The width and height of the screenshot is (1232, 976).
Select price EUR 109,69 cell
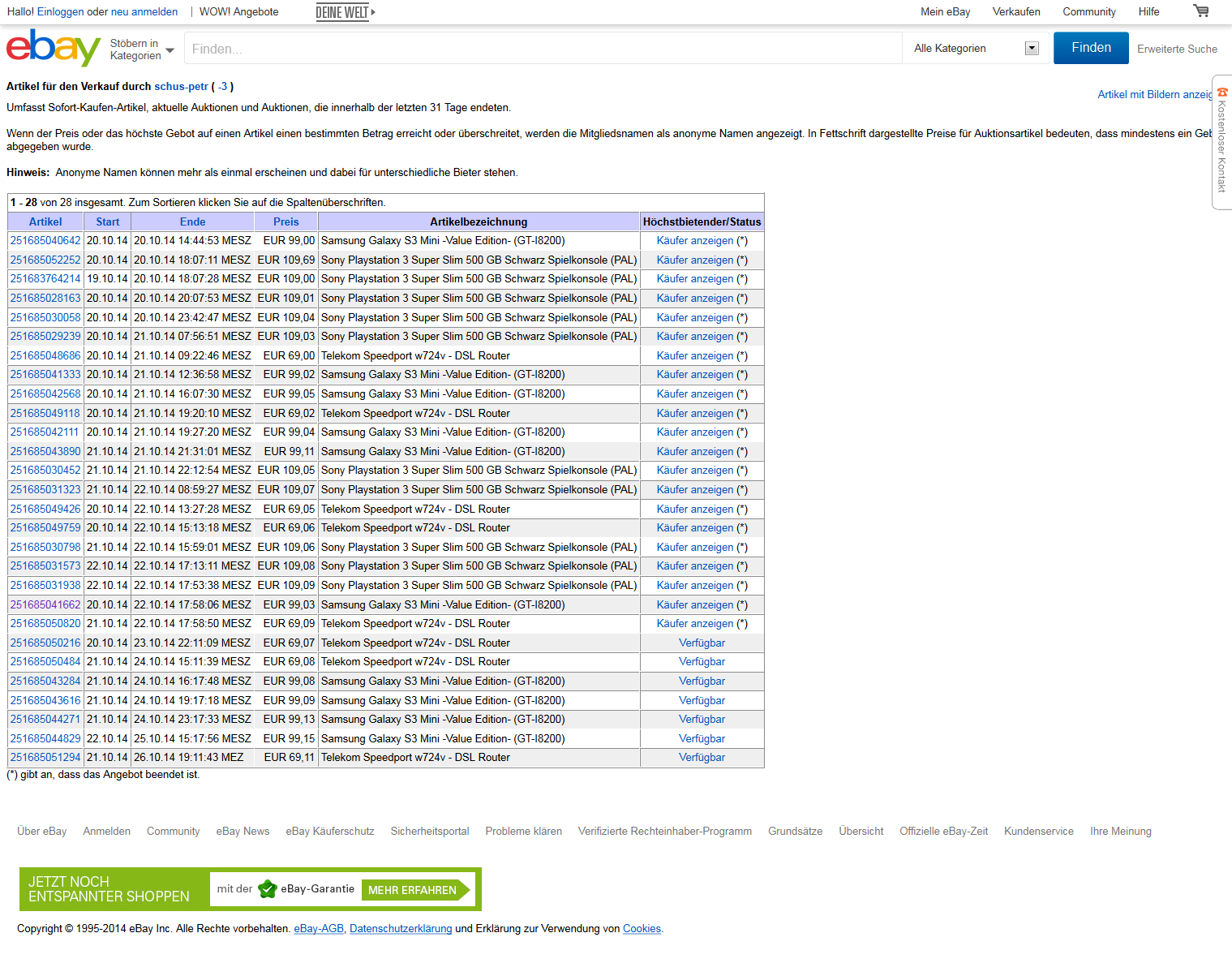click(286, 260)
